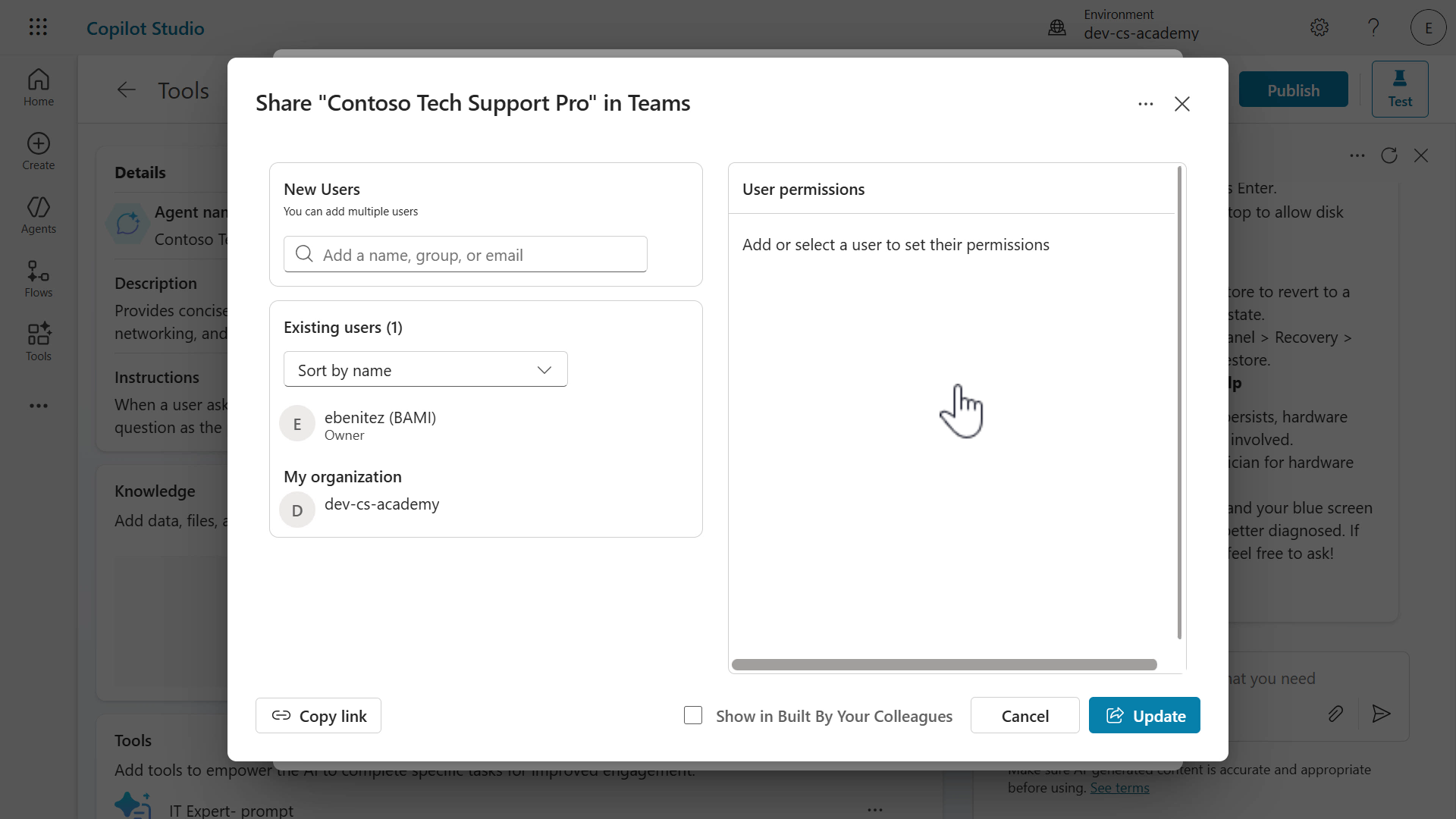
Task: Click the permissions panel horizontal scrollbar
Action: pyautogui.click(x=943, y=665)
